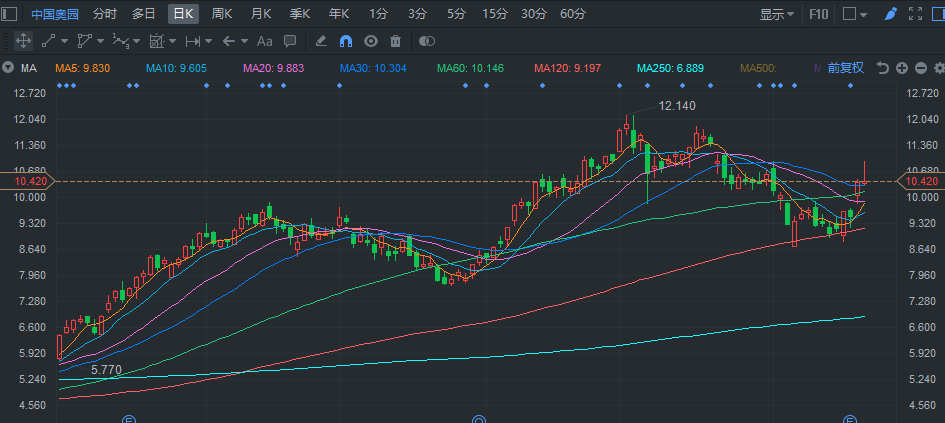Click the overlapping circles overlay icon
945x423 pixels.
[427, 41]
